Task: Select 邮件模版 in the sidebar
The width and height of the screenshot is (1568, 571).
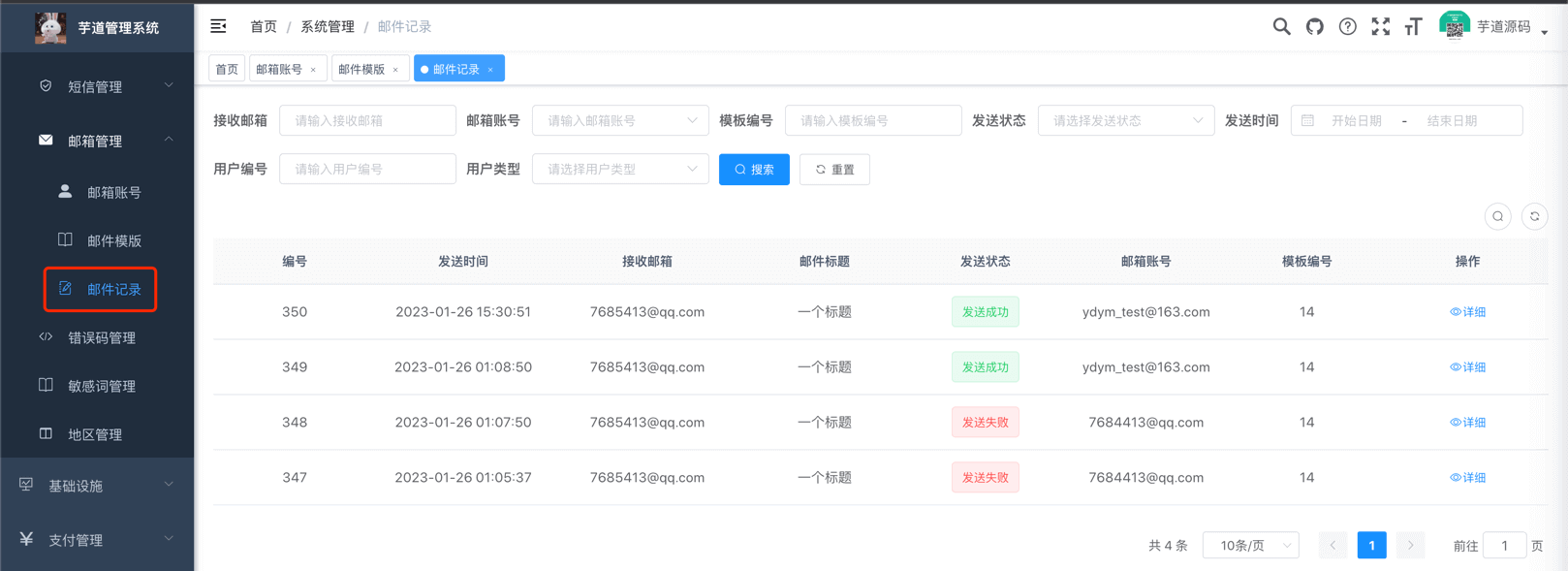Action: [x=113, y=240]
